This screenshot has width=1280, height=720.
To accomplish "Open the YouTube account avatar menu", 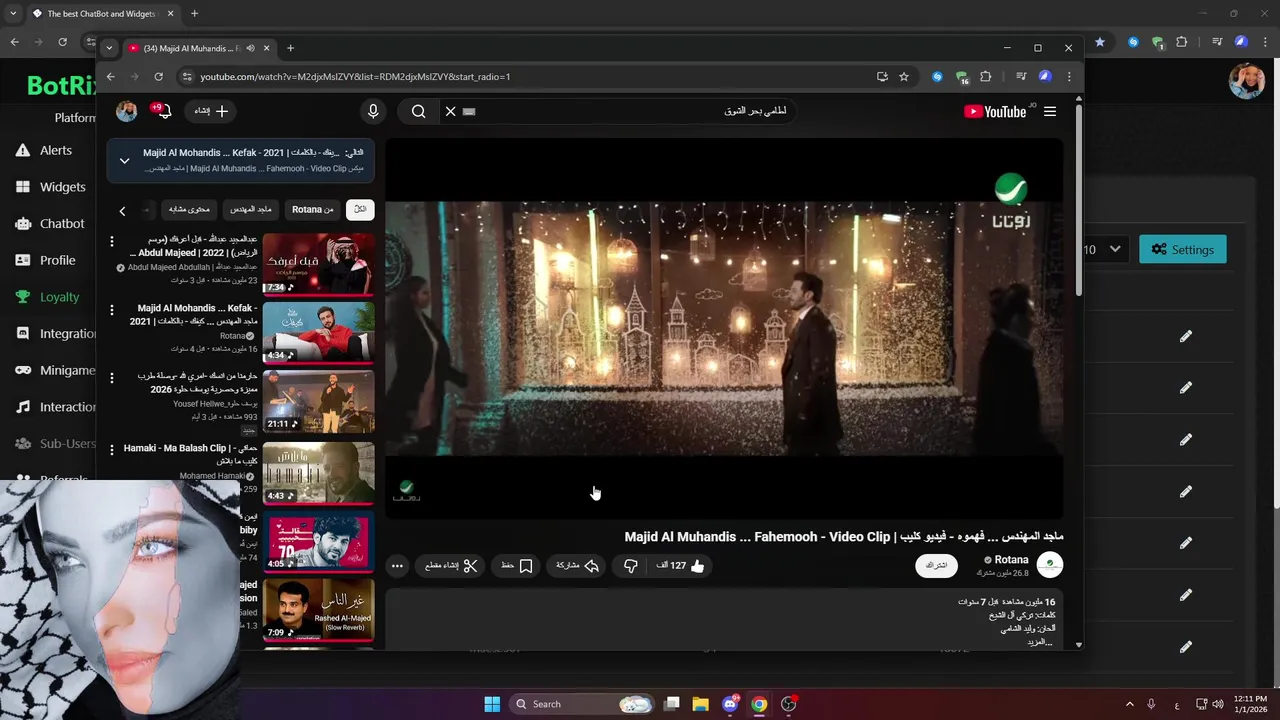I will click(x=127, y=111).
